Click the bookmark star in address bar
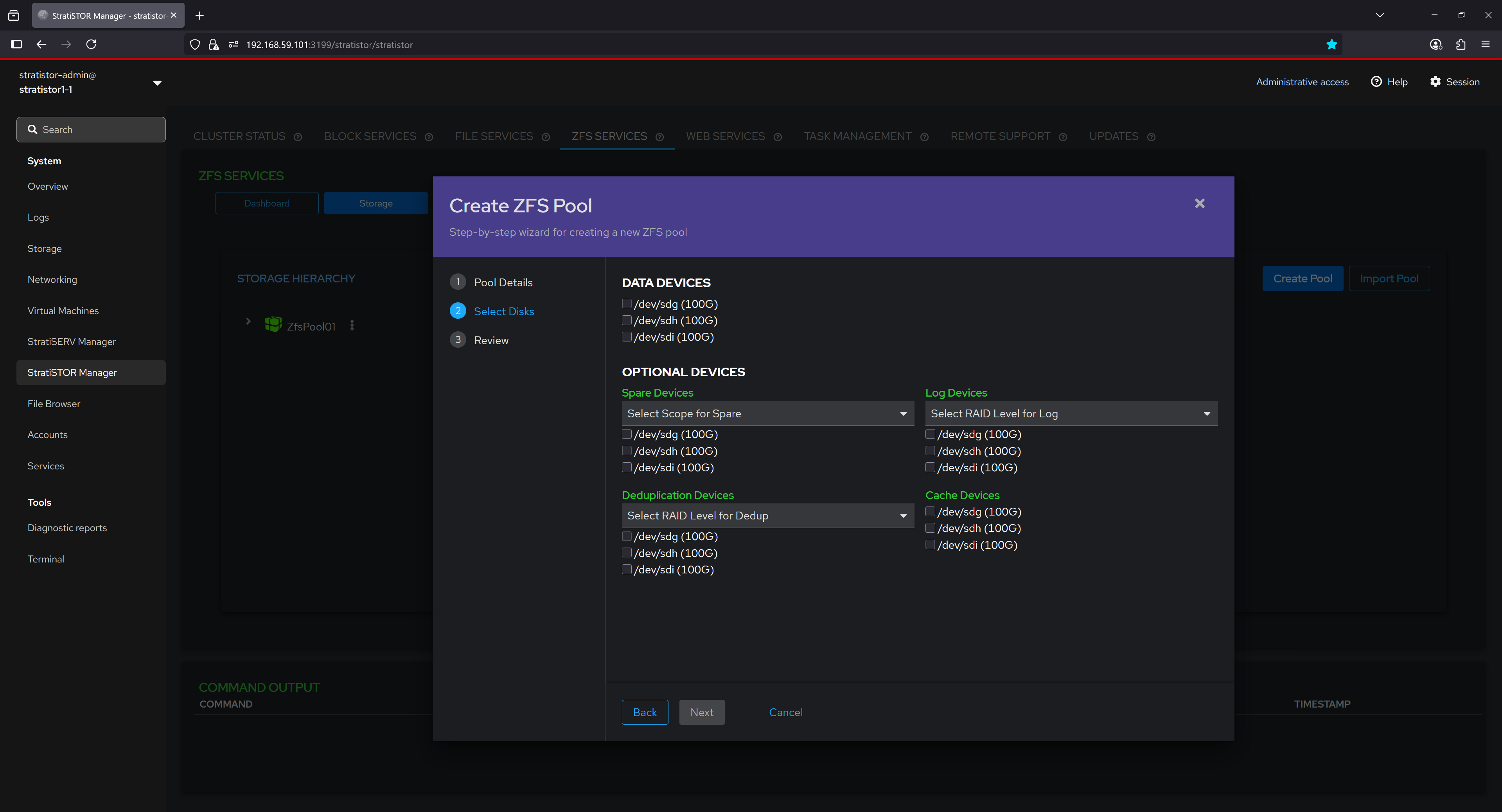 [x=1331, y=44]
